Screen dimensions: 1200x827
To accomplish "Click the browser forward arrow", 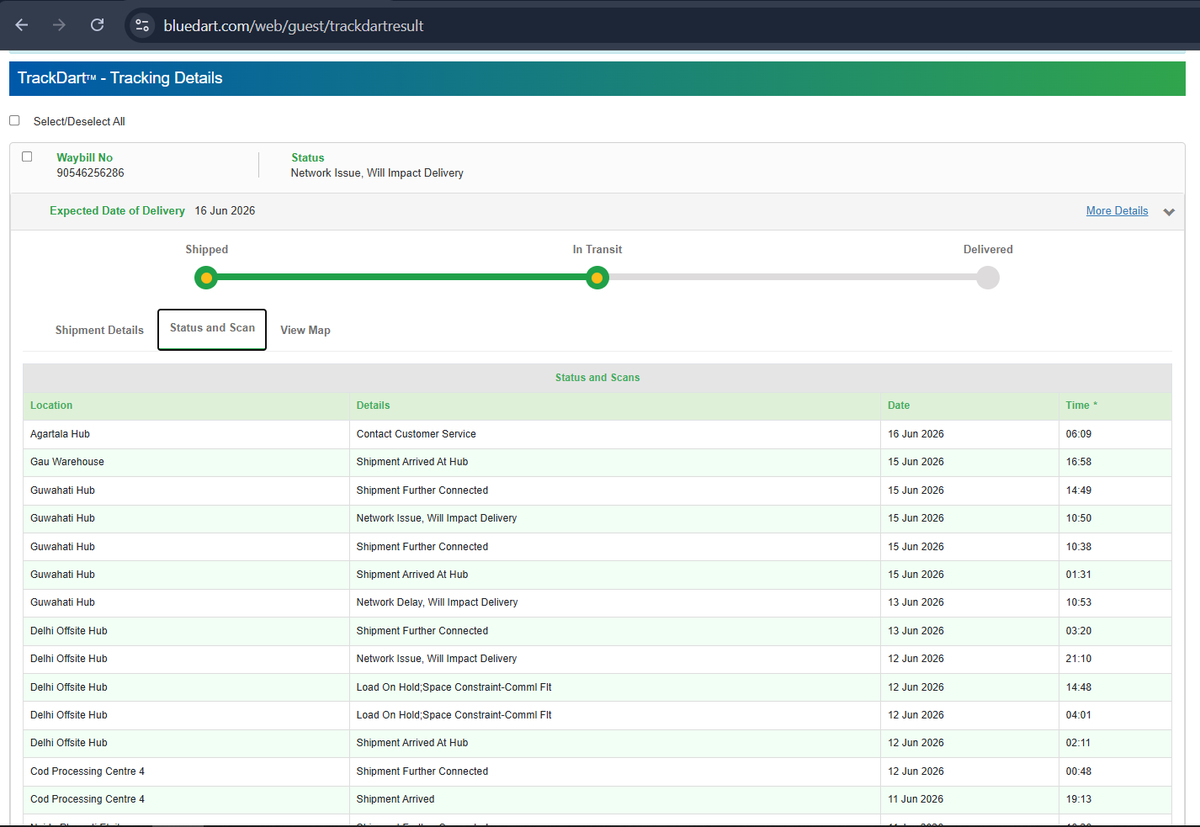I will coord(59,25).
